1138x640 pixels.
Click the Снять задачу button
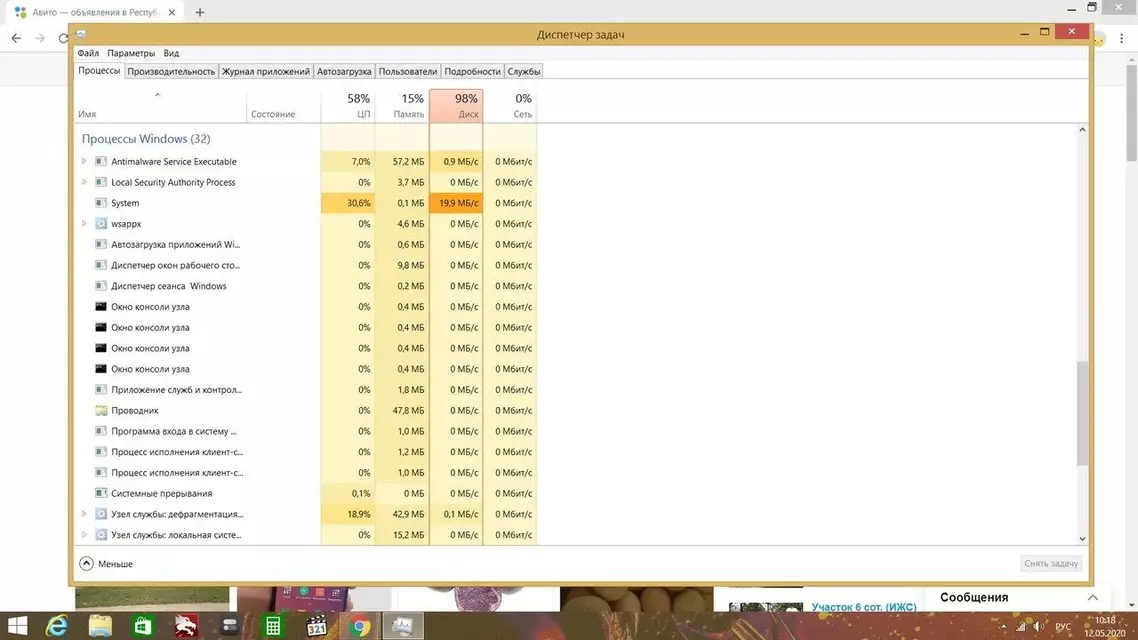(1051, 563)
